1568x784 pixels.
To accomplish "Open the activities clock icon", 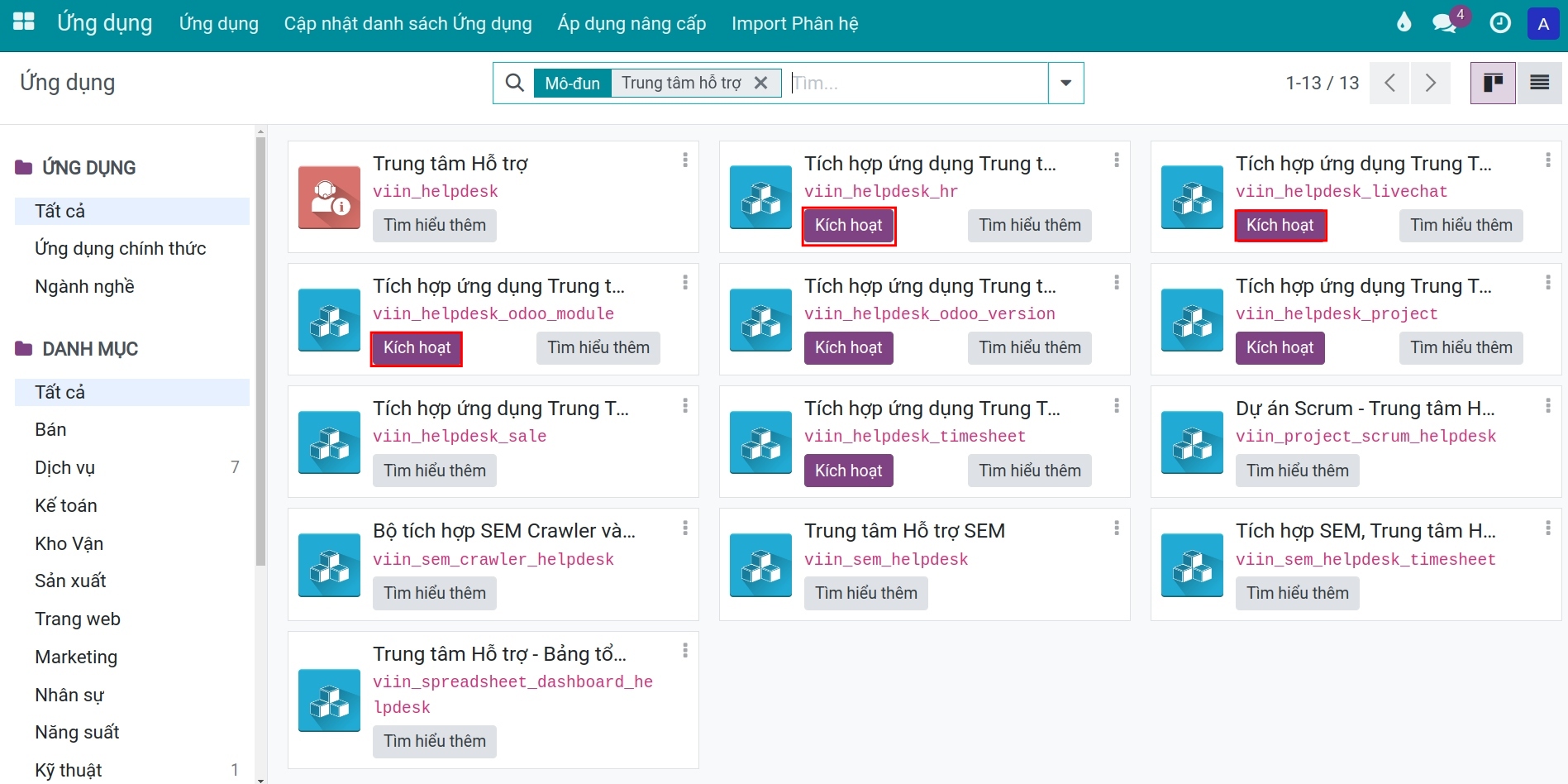I will (1500, 23).
